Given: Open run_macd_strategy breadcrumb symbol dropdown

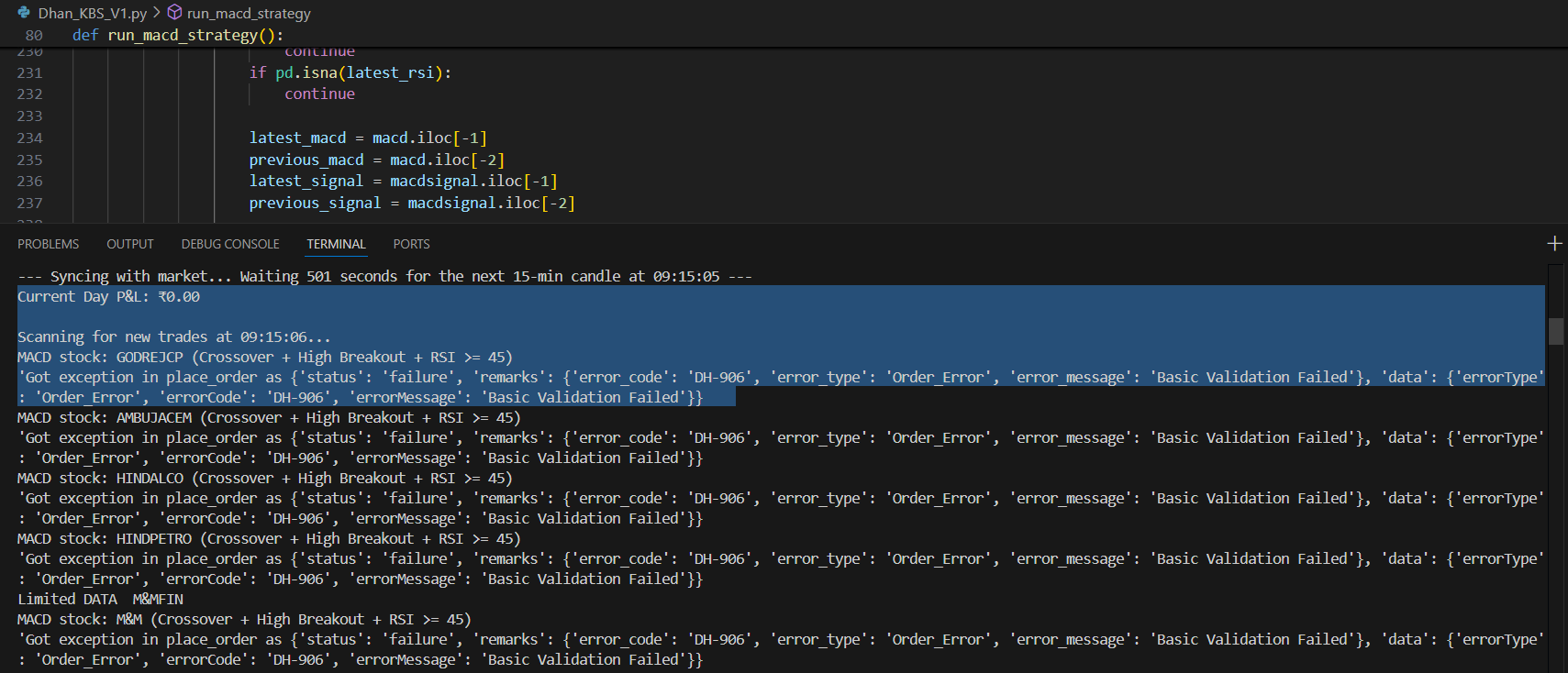Looking at the screenshot, I should point(249,14).
